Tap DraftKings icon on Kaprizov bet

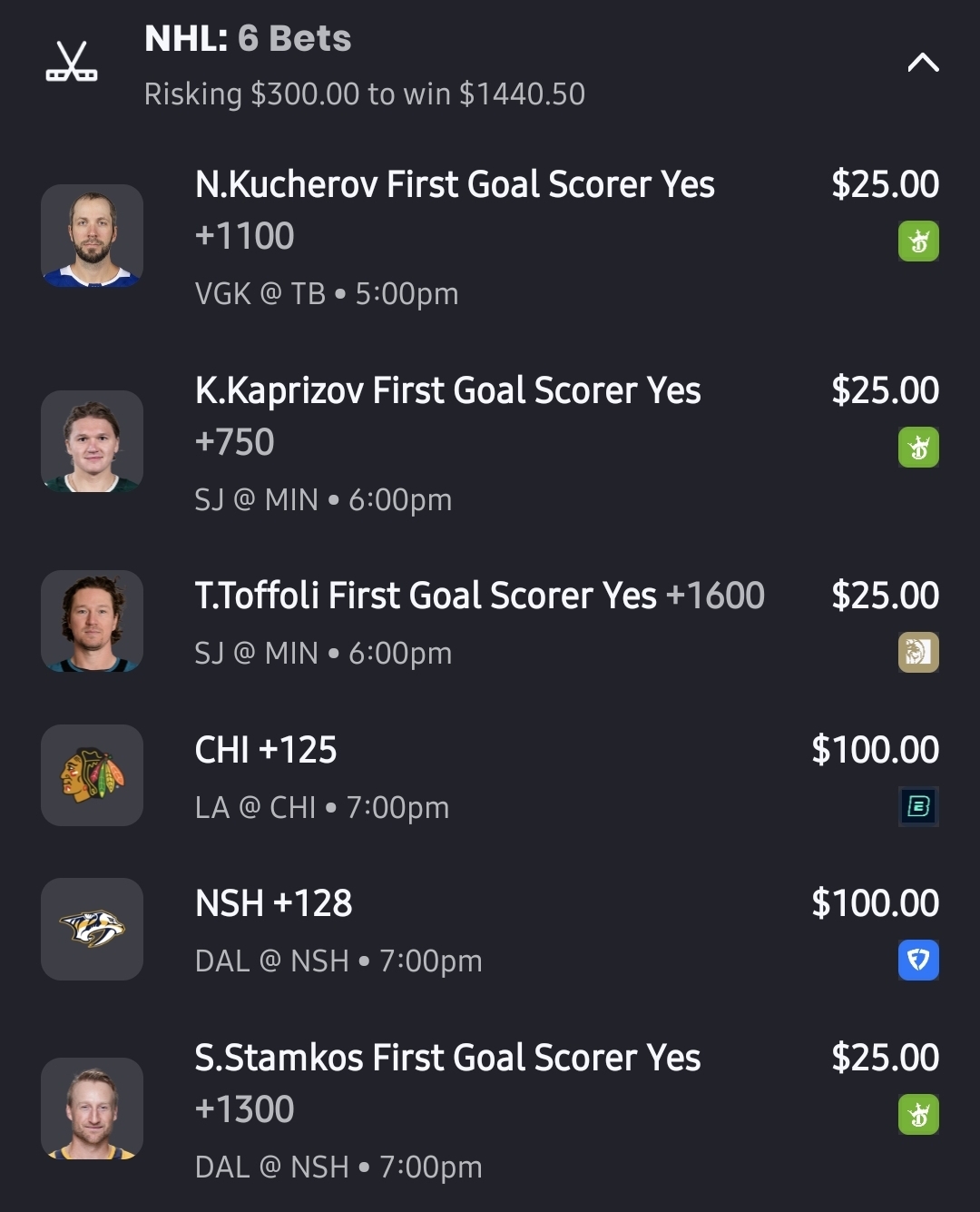[918, 448]
